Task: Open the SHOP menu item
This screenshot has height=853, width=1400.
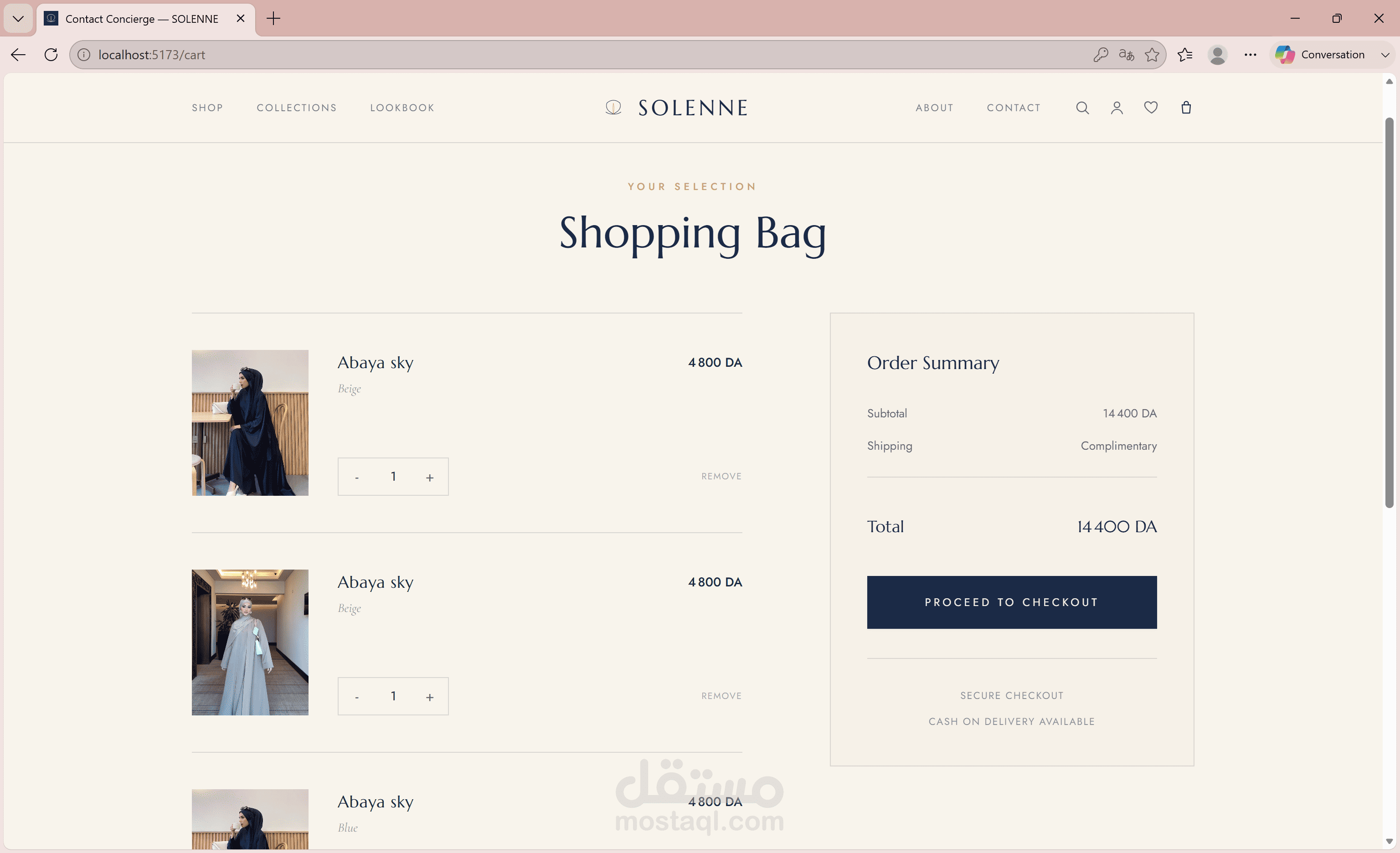Action: tap(207, 108)
